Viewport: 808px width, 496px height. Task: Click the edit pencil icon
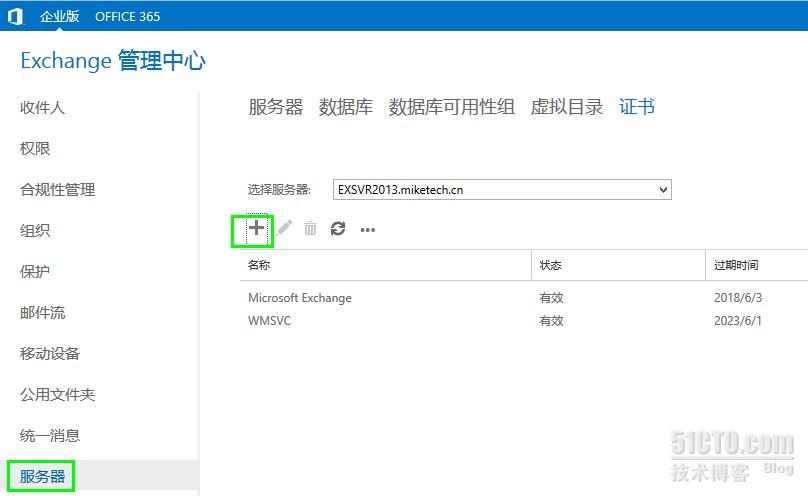click(x=284, y=227)
